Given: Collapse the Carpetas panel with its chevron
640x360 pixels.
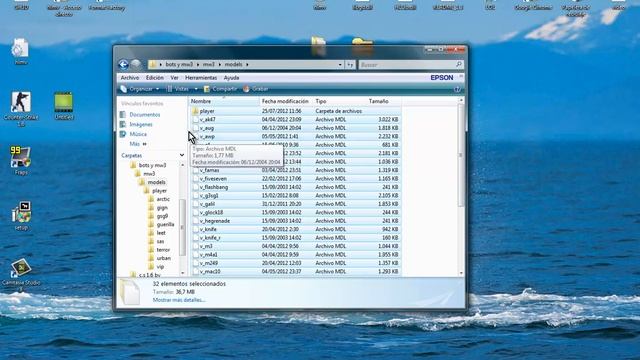Looking at the screenshot, I should tap(182, 156).
